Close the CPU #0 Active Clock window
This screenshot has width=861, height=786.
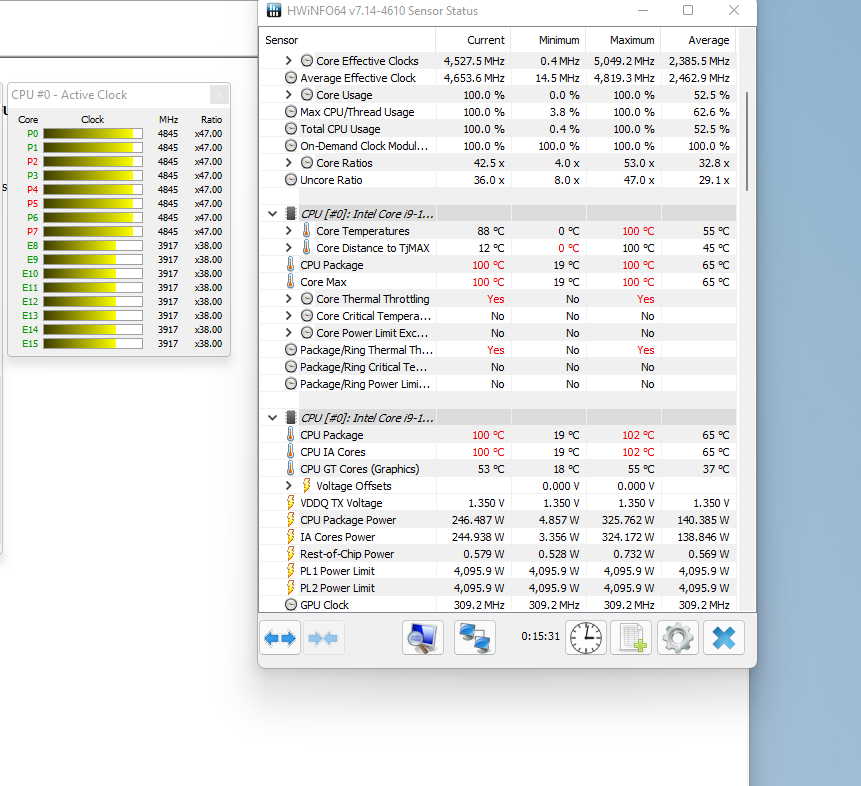tap(219, 95)
